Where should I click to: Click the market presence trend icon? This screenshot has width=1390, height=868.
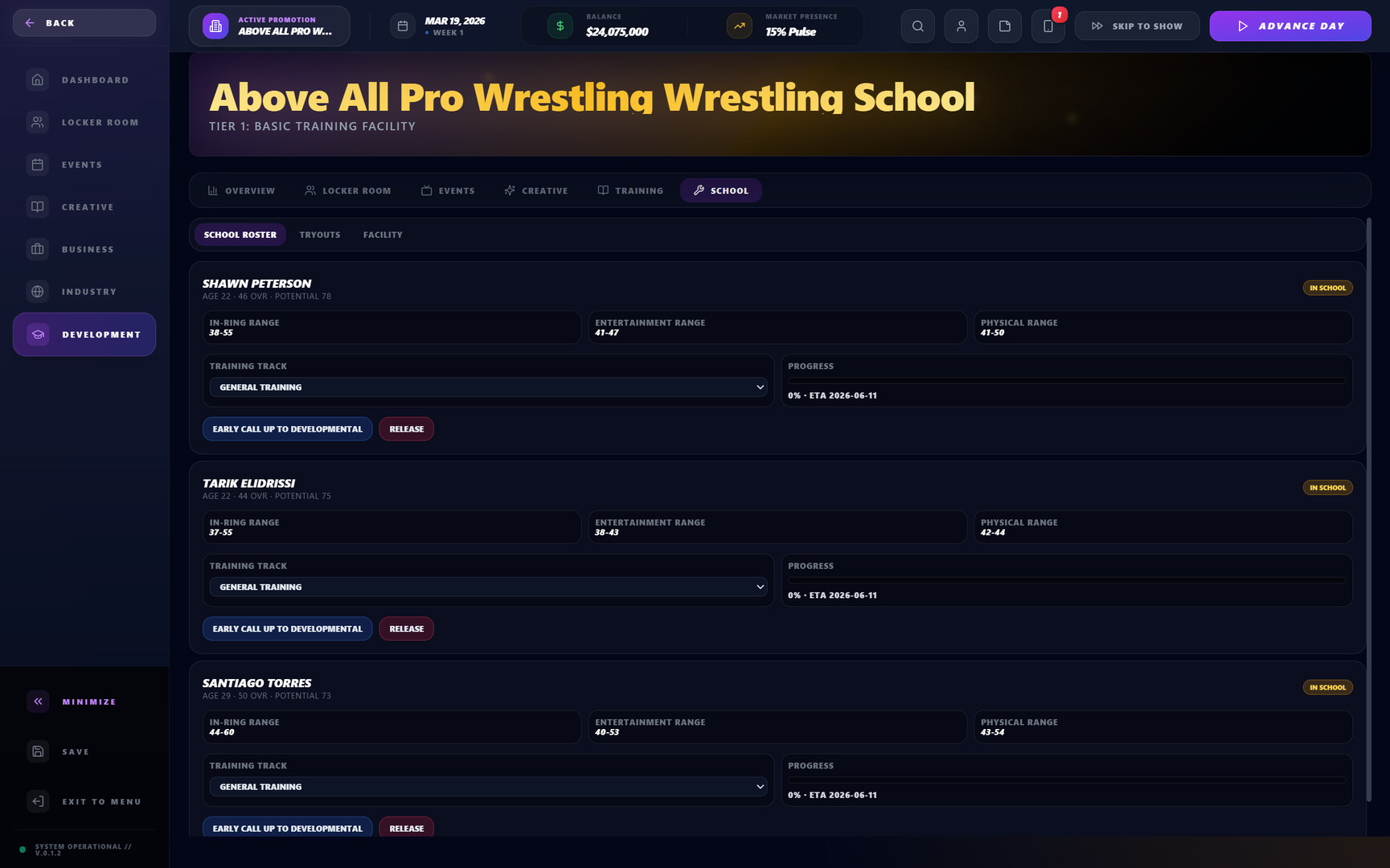739,26
